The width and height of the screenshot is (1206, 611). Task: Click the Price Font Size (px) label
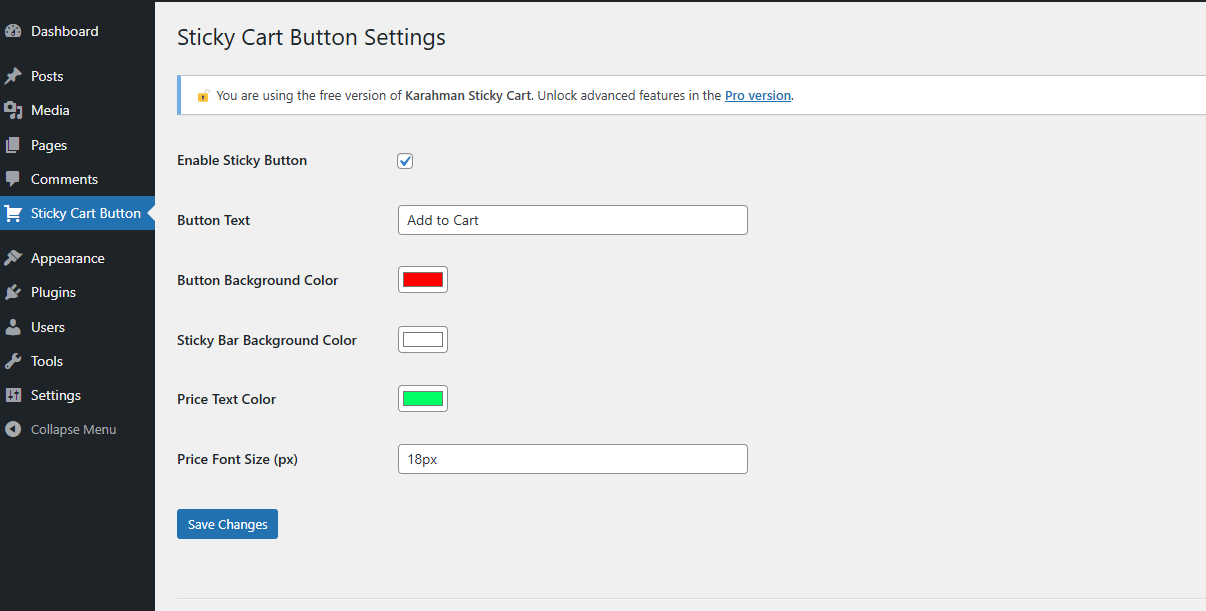click(x=238, y=459)
